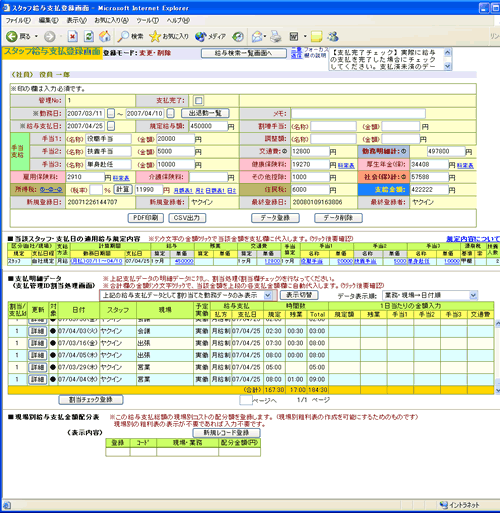This screenshot has width=500, height=513.
Task: Click the 割当チェック登録 button
Action: point(91,400)
